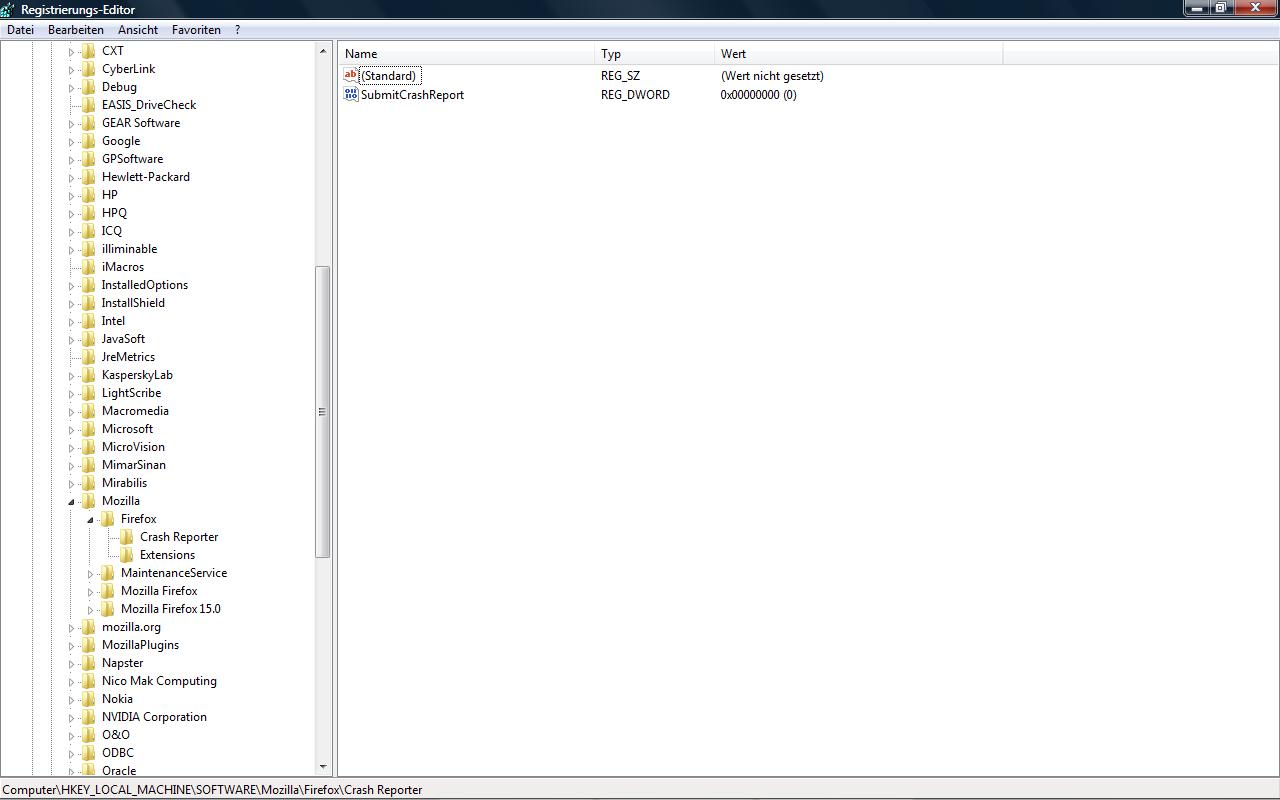Click the KasperskyLab folder icon
Viewport: 1280px width, 800px height.
click(x=89, y=375)
